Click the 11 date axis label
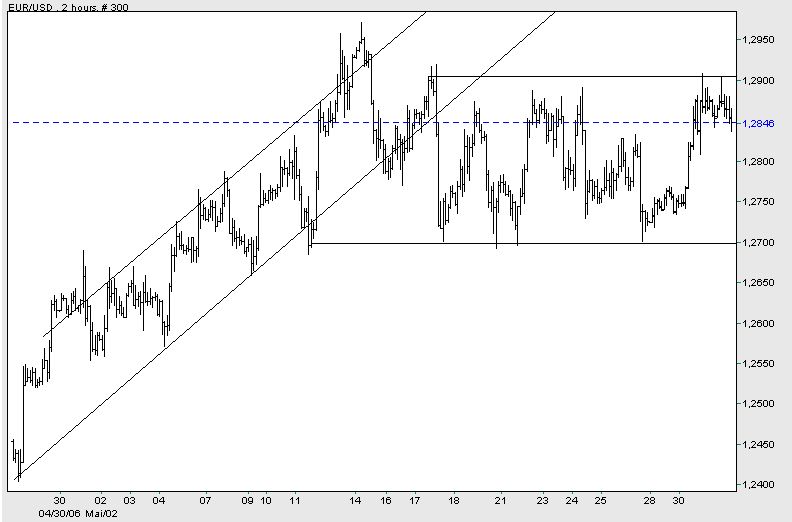This screenshot has width=792, height=522. tap(294, 501)
